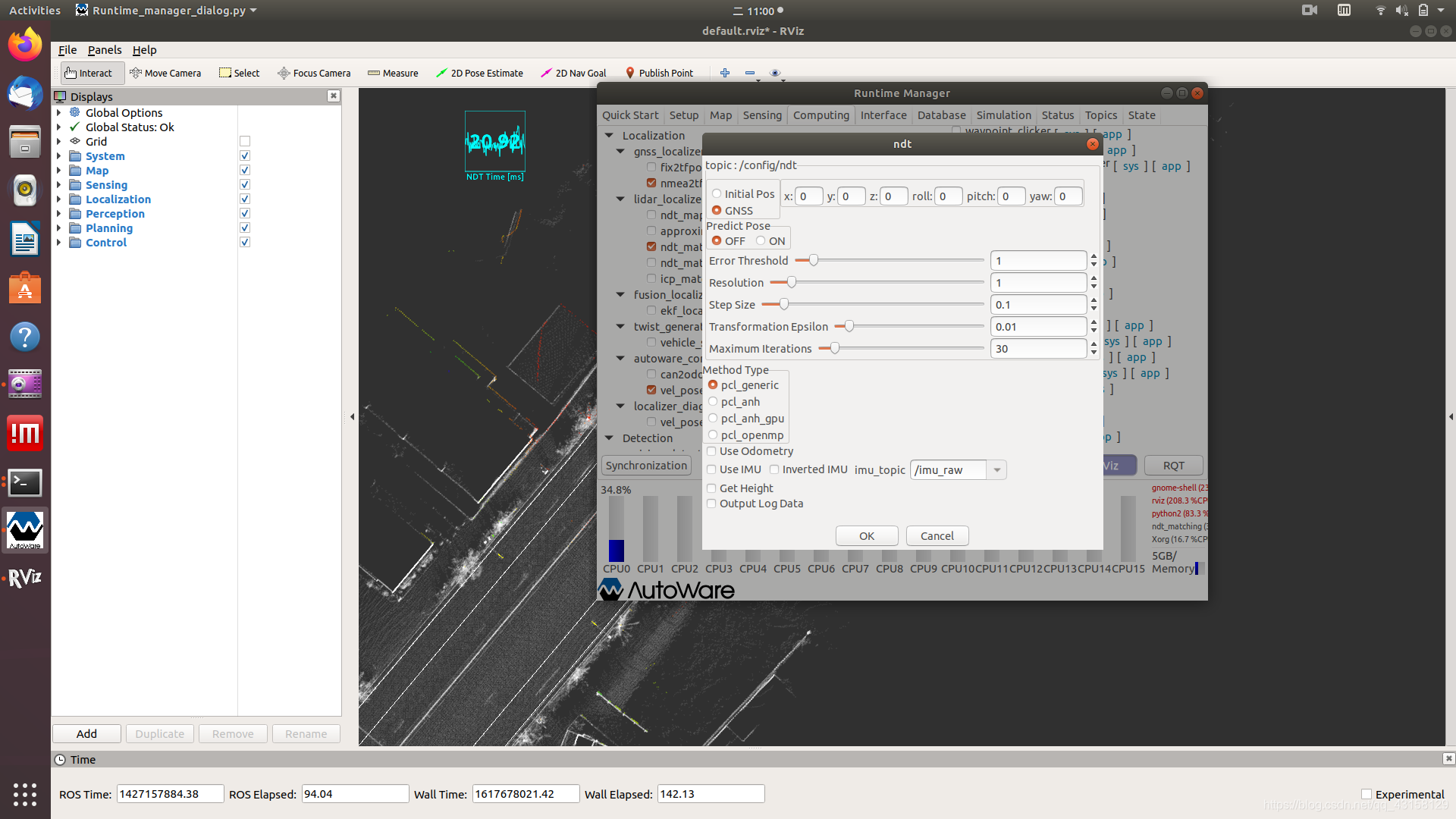
Task: Open Firefox from the dock
Action: point(25,45)
